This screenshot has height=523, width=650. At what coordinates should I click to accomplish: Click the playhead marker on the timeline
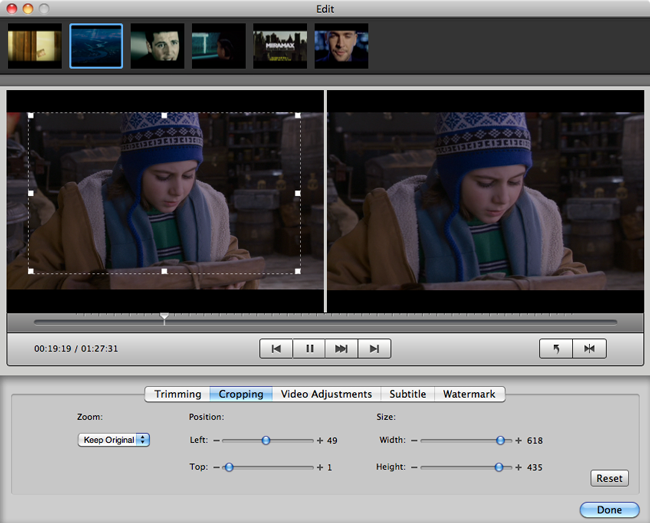coord(164,317)
